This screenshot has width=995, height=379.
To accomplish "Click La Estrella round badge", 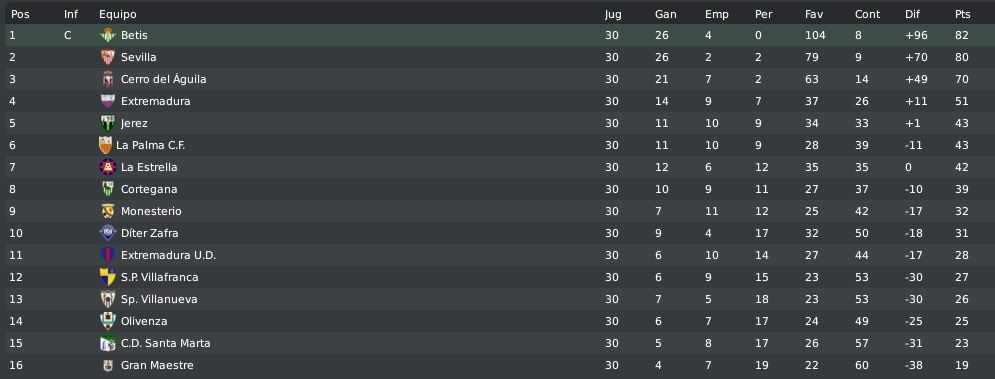I will click(x=108, y=168).
